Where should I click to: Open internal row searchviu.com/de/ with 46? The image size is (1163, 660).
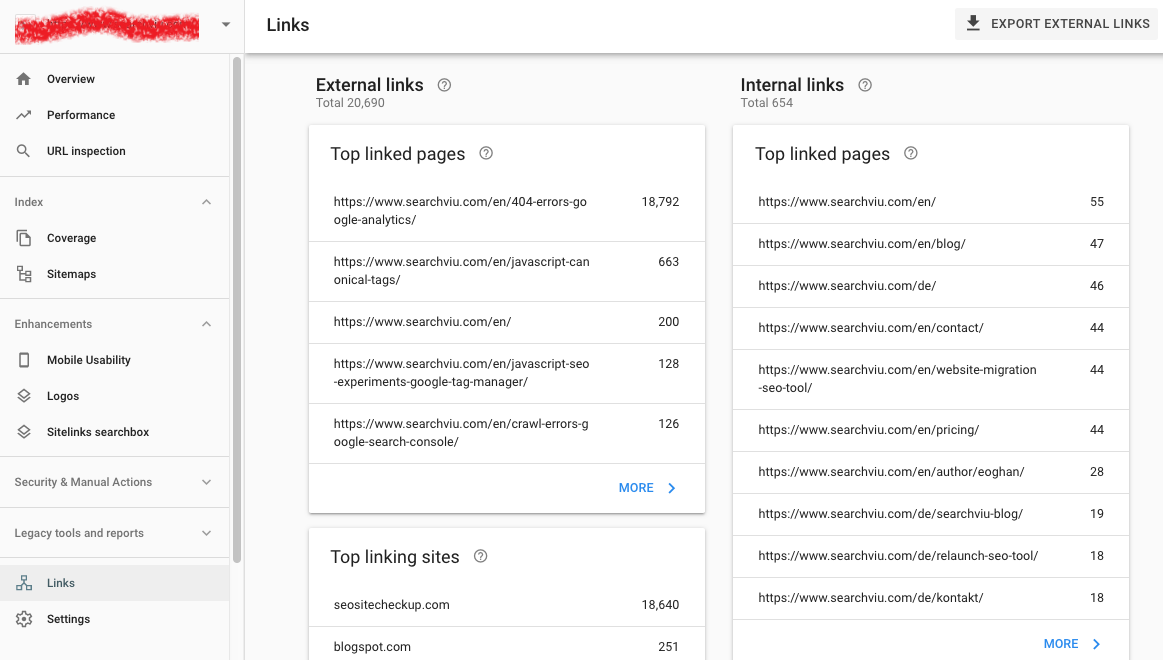[931, 286]
